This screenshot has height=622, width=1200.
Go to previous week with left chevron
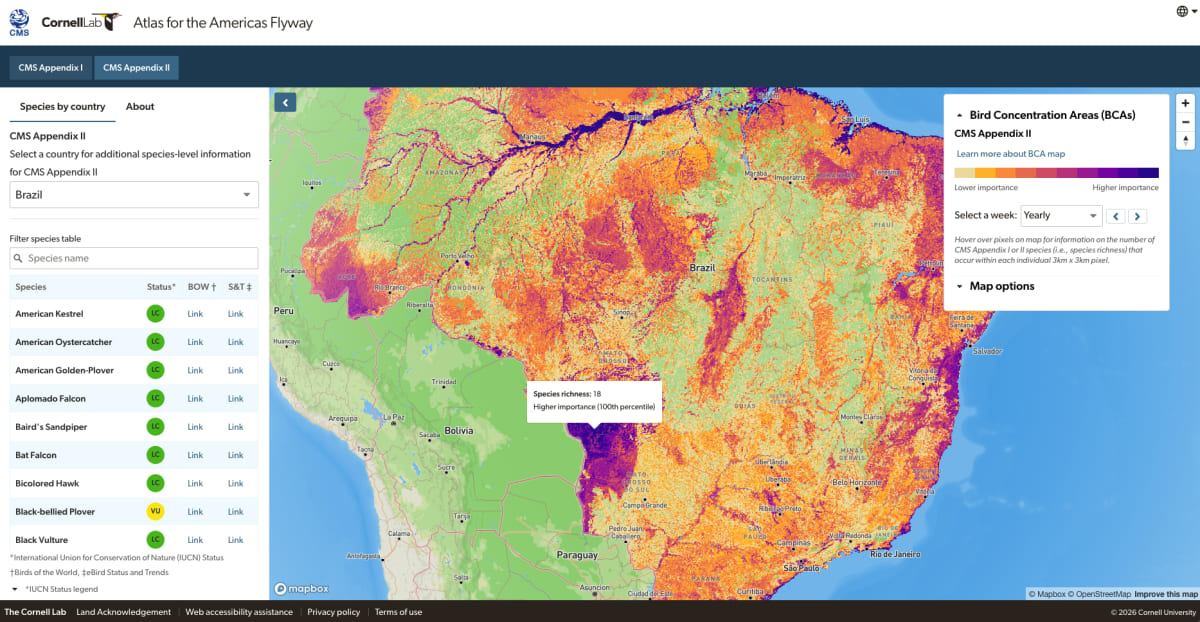pyautogui.click(x=1115, y=215)
